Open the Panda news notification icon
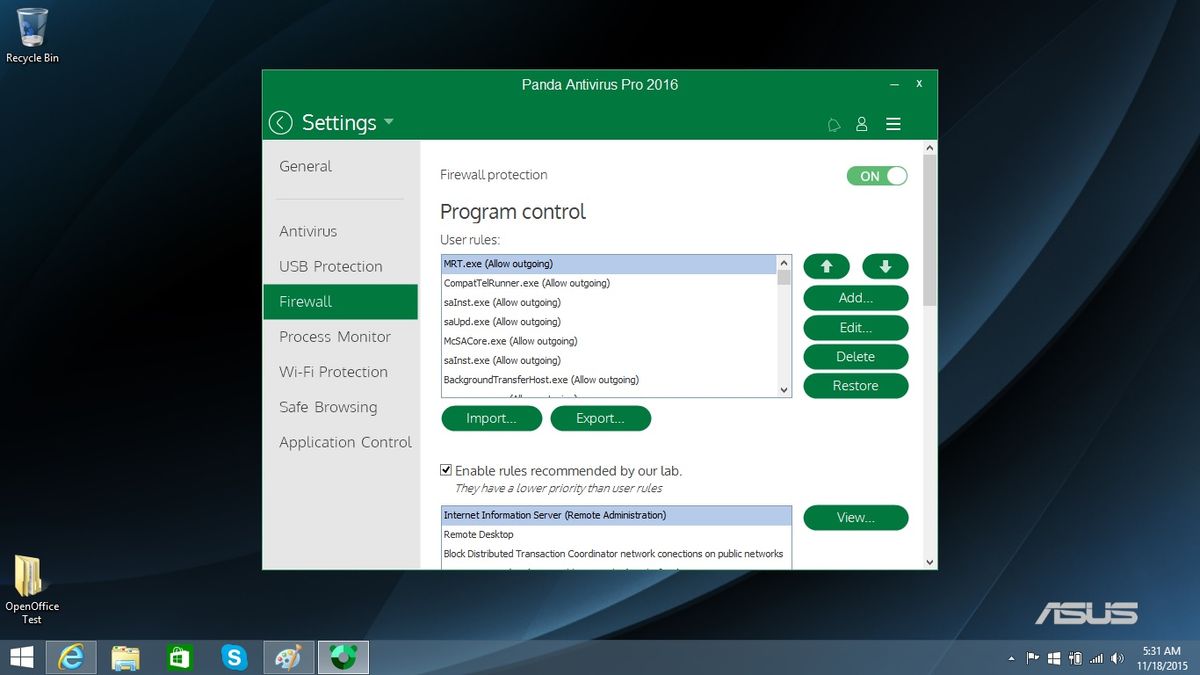This screenshot has width=1200, height=675. coord(834,124)
